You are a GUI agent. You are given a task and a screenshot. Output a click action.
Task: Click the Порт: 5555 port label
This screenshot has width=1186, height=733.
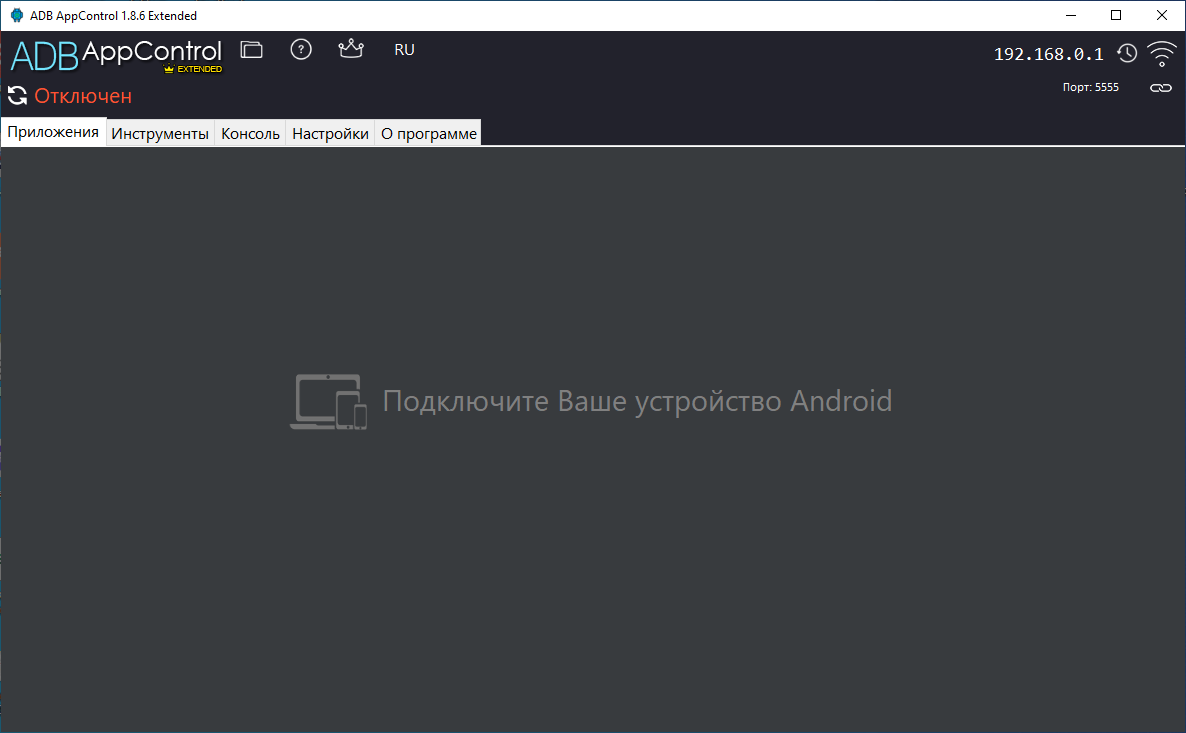(1090, 88)
